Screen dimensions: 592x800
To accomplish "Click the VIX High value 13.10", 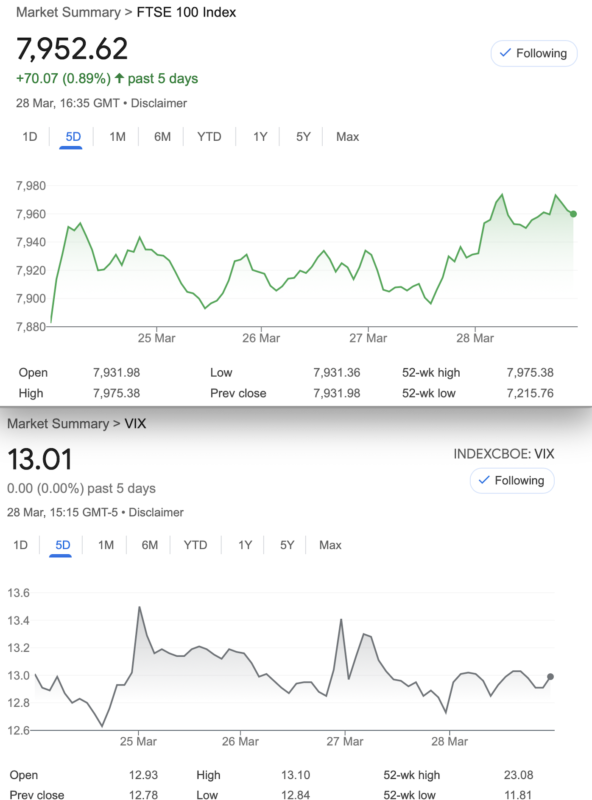I will pyautogui.click(x=295, y=775).
